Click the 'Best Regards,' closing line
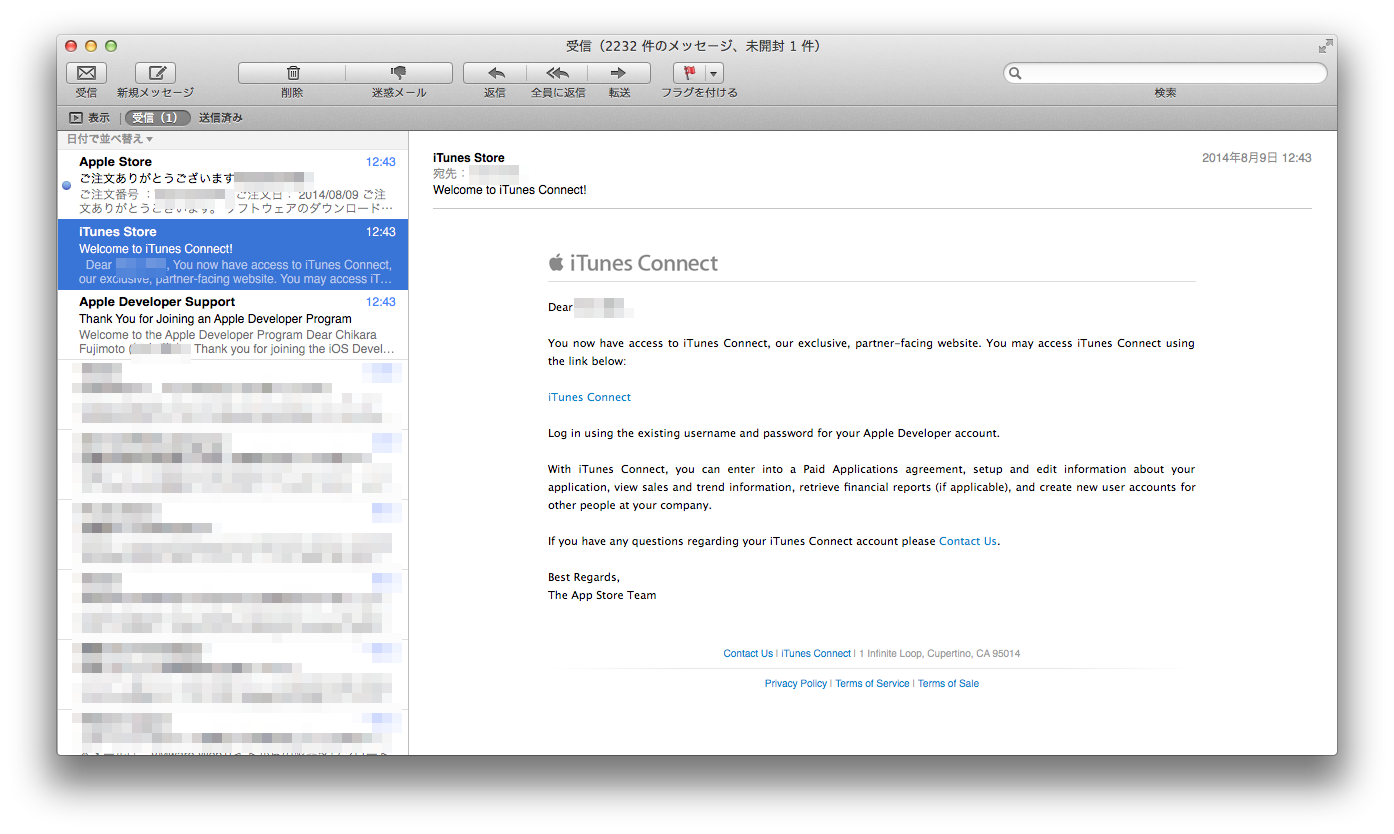 [x=584, y=577]
